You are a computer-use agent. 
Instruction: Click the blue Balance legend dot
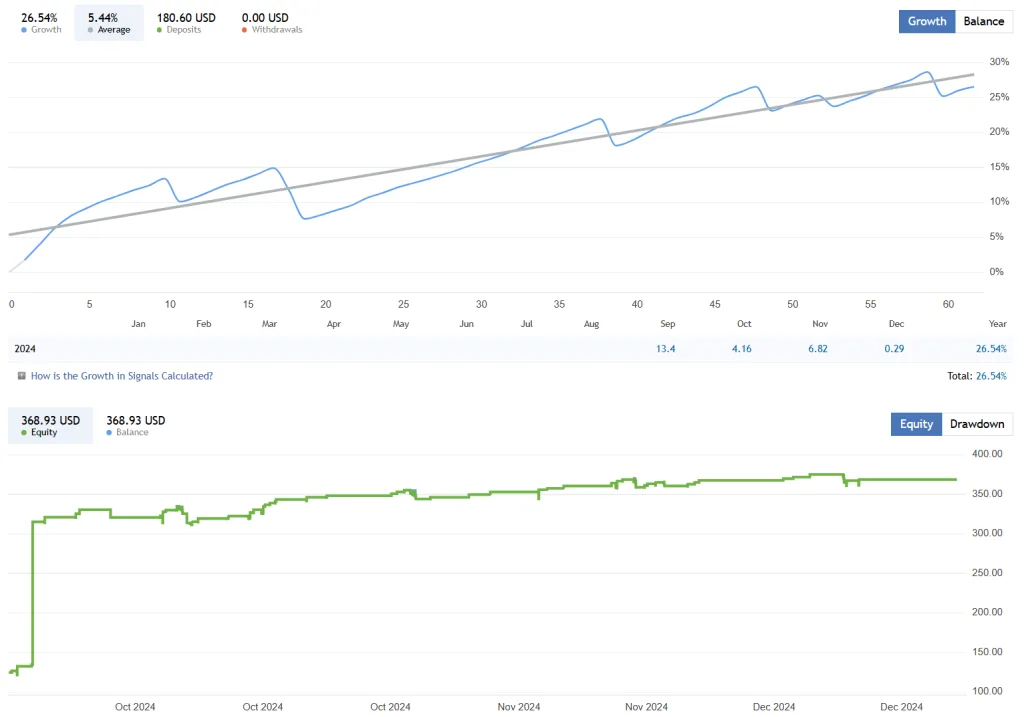click(x=107, y=433)
